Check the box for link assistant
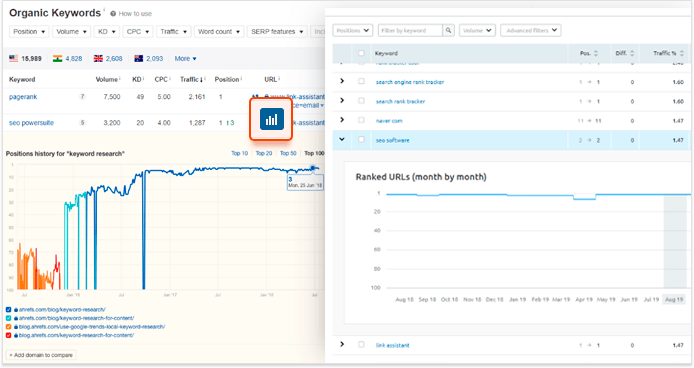The image size is (694, 368). (x=361, y=345)
